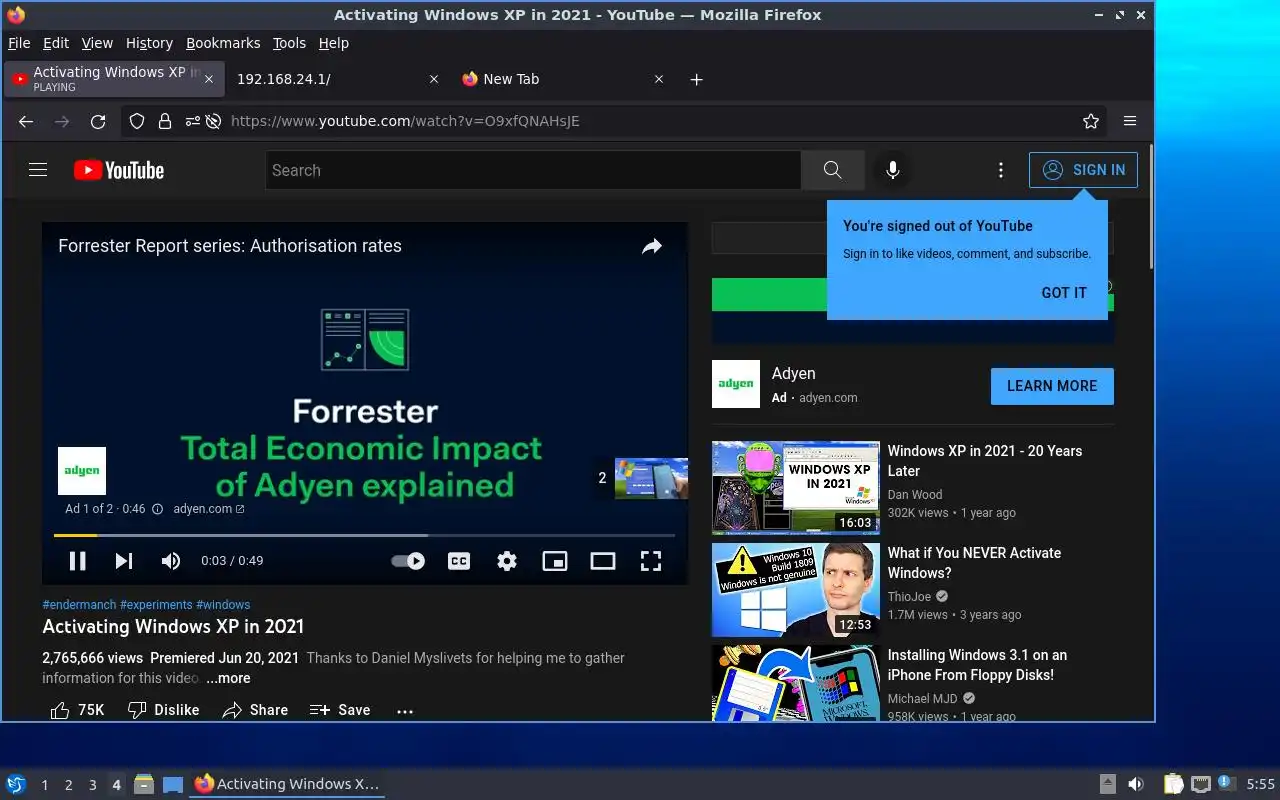Open more actions ellipsis below video
Viewport: 1280px width, 800px height.
[x=405, y=711]
